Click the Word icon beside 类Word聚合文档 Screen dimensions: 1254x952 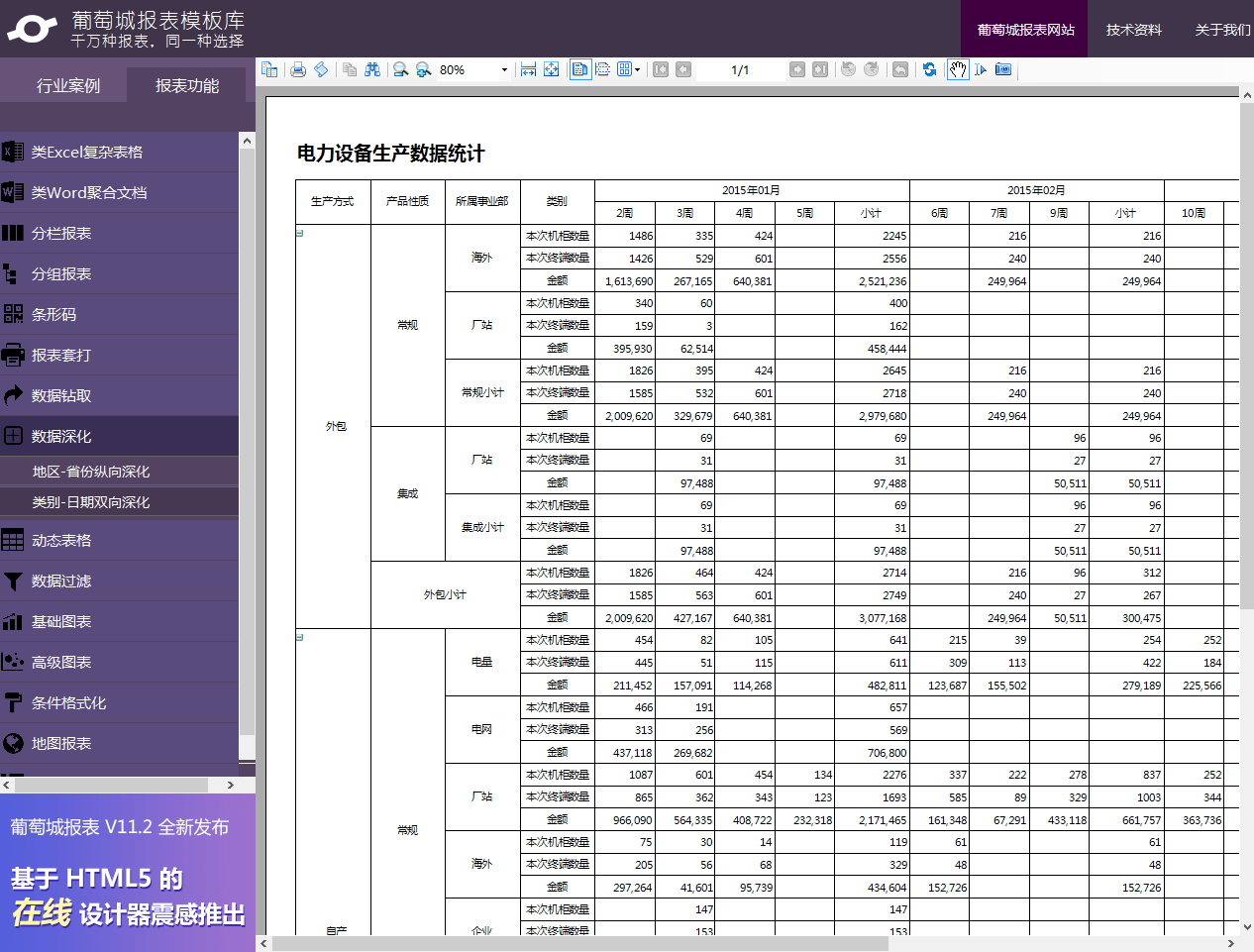[12, 192]
